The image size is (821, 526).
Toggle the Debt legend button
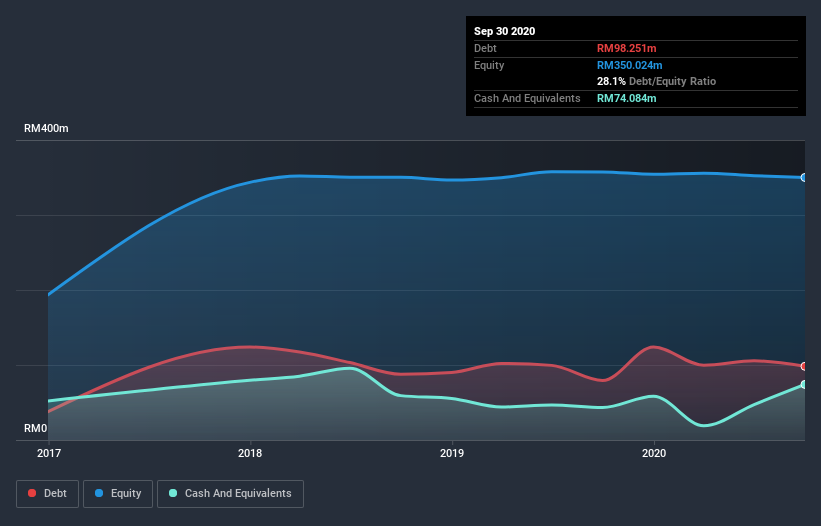pos(47,494)
